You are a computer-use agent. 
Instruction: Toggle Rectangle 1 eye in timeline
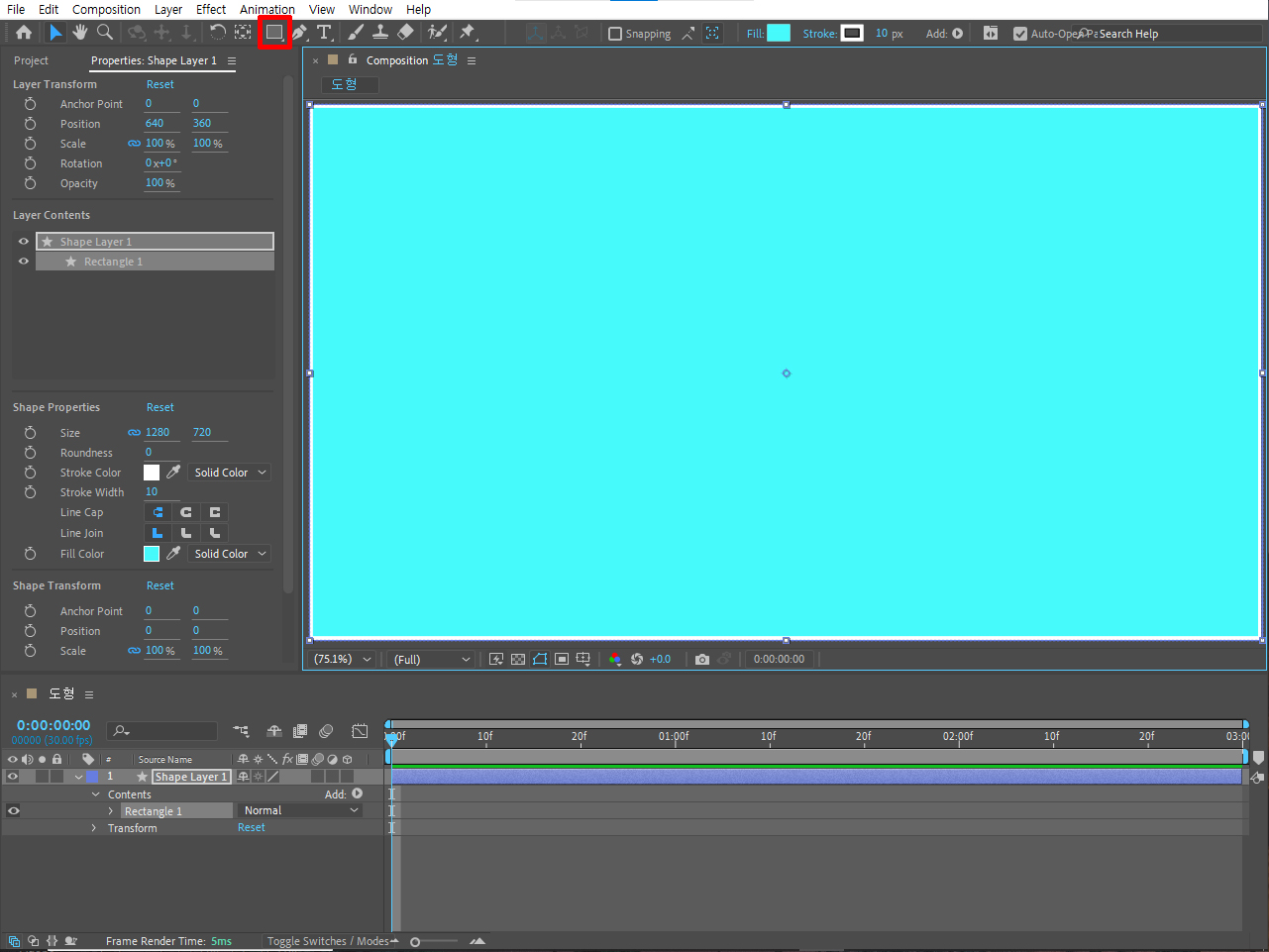tap(13, 810)
